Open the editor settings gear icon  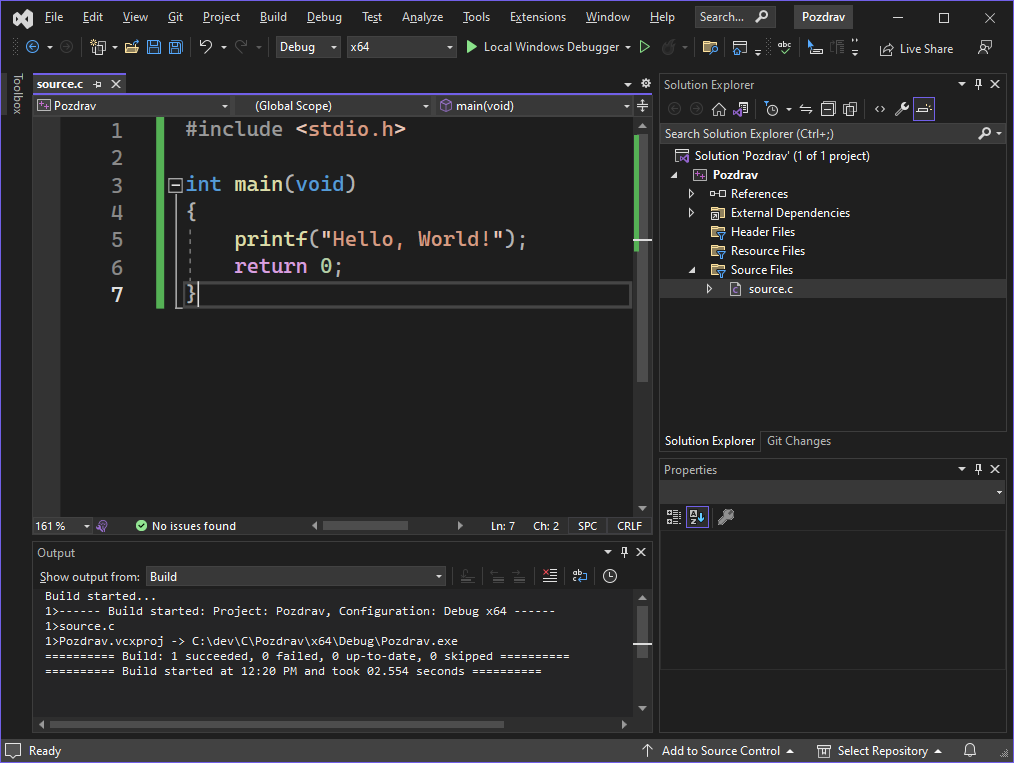coord(645,83)
